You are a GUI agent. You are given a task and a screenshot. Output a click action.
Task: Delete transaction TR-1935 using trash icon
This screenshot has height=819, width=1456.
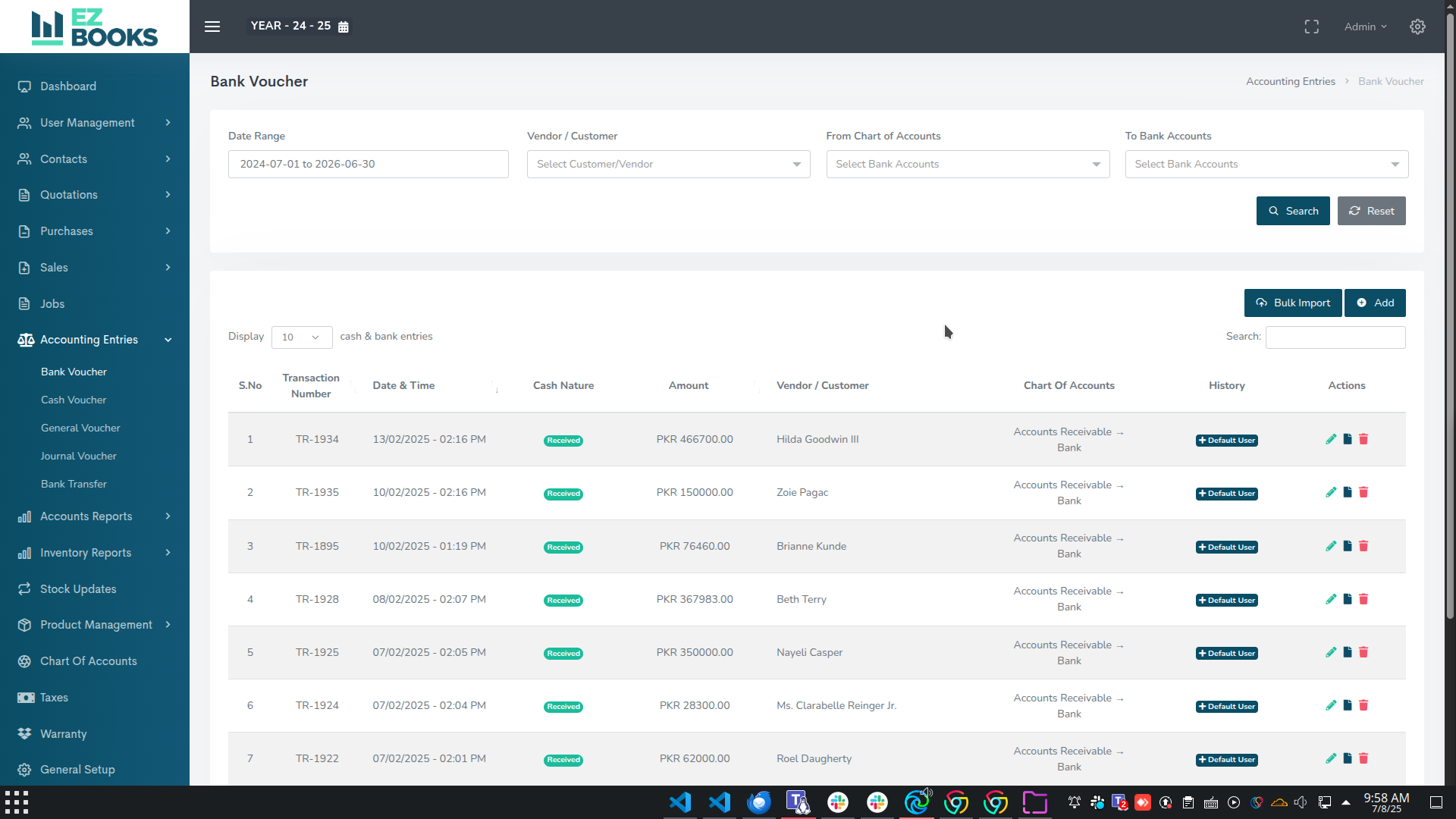click(x=1363, y=492)
